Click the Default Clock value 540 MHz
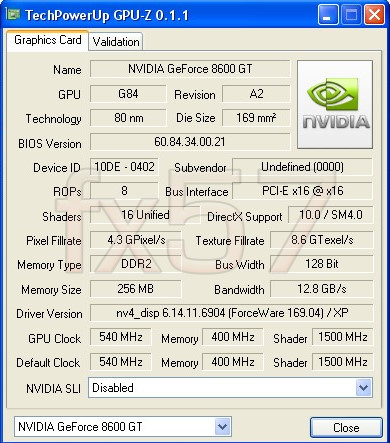 point(121,362)
